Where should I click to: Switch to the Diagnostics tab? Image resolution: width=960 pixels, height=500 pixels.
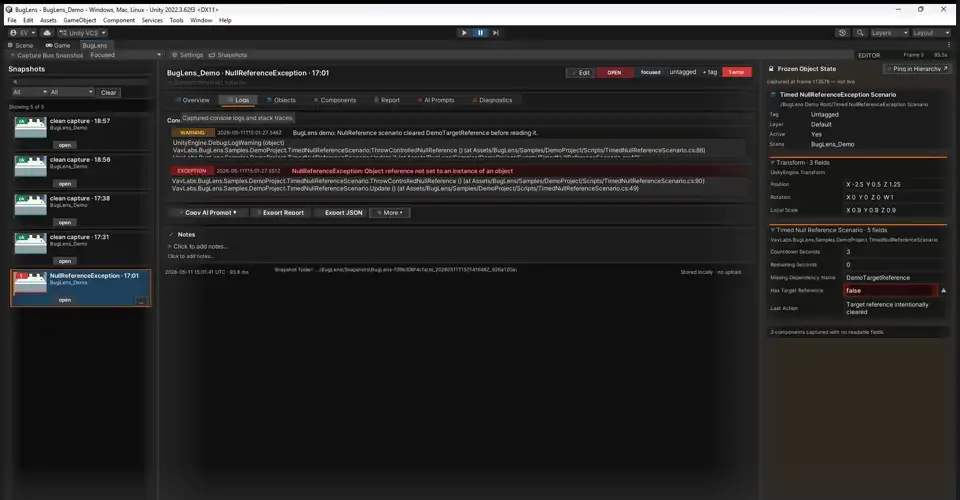(492, 100)
